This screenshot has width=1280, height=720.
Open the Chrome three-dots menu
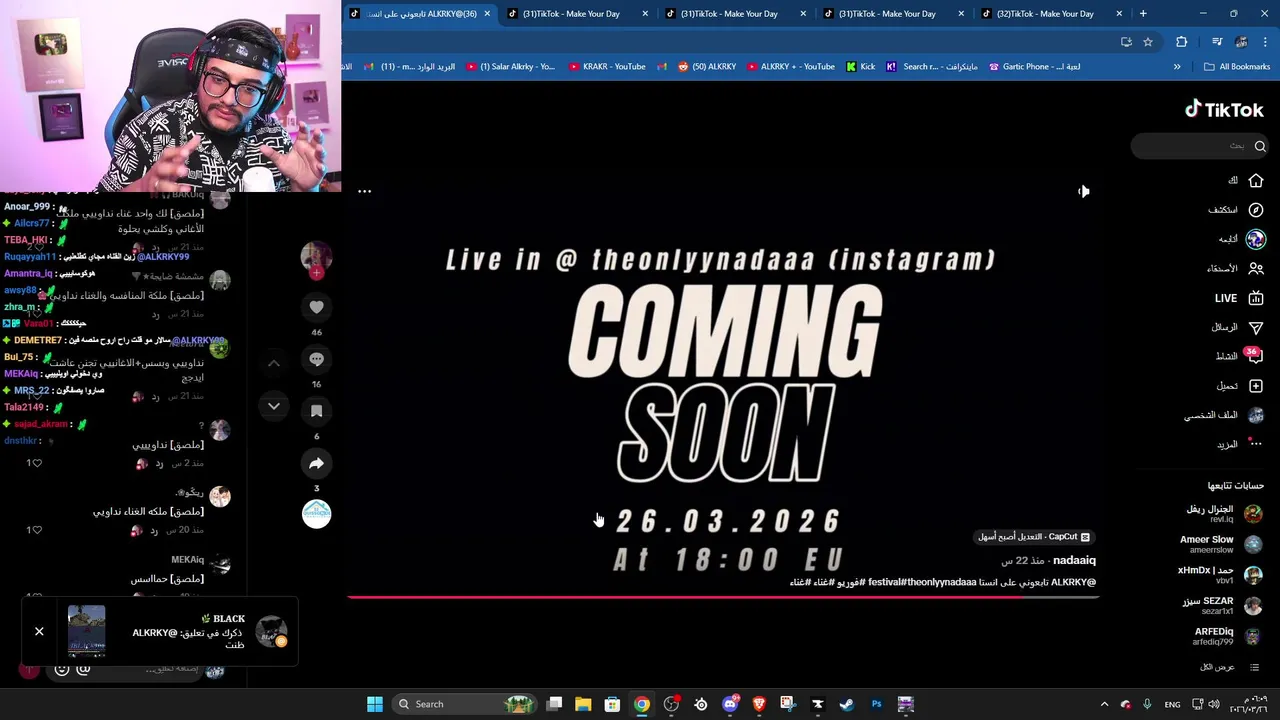coord(1266,42)
